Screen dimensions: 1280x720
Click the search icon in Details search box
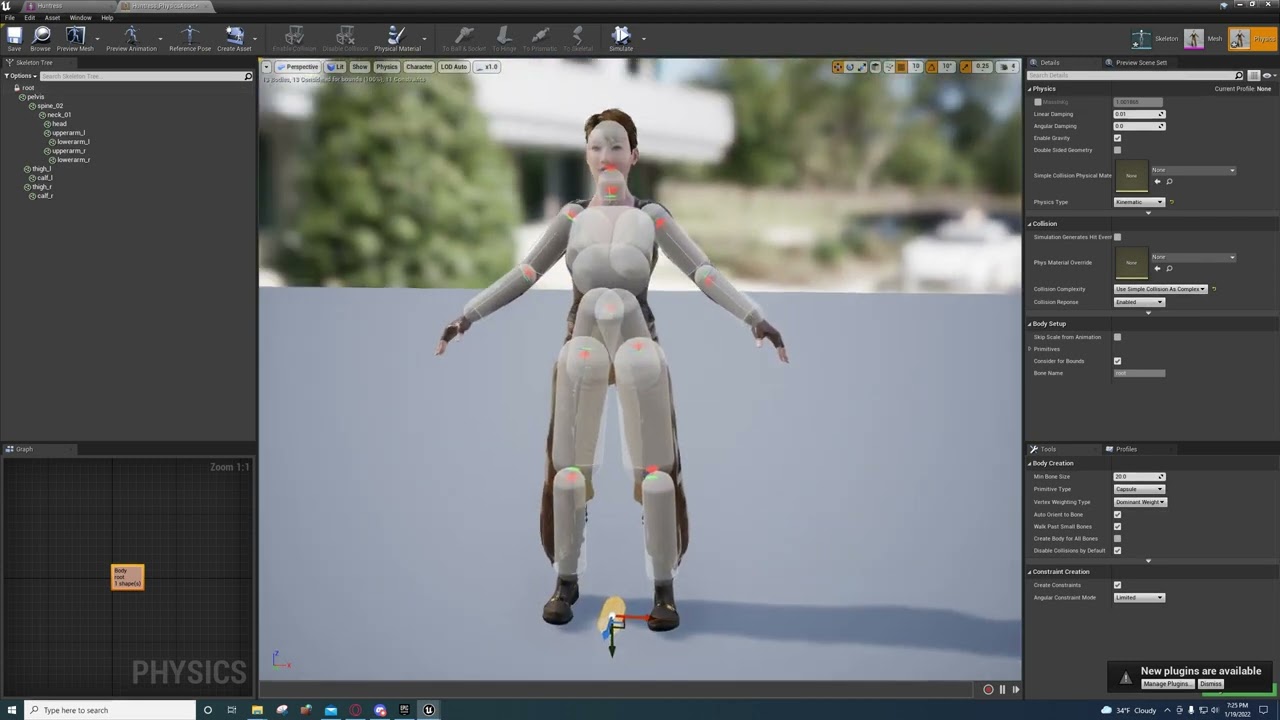[1239, 75]
